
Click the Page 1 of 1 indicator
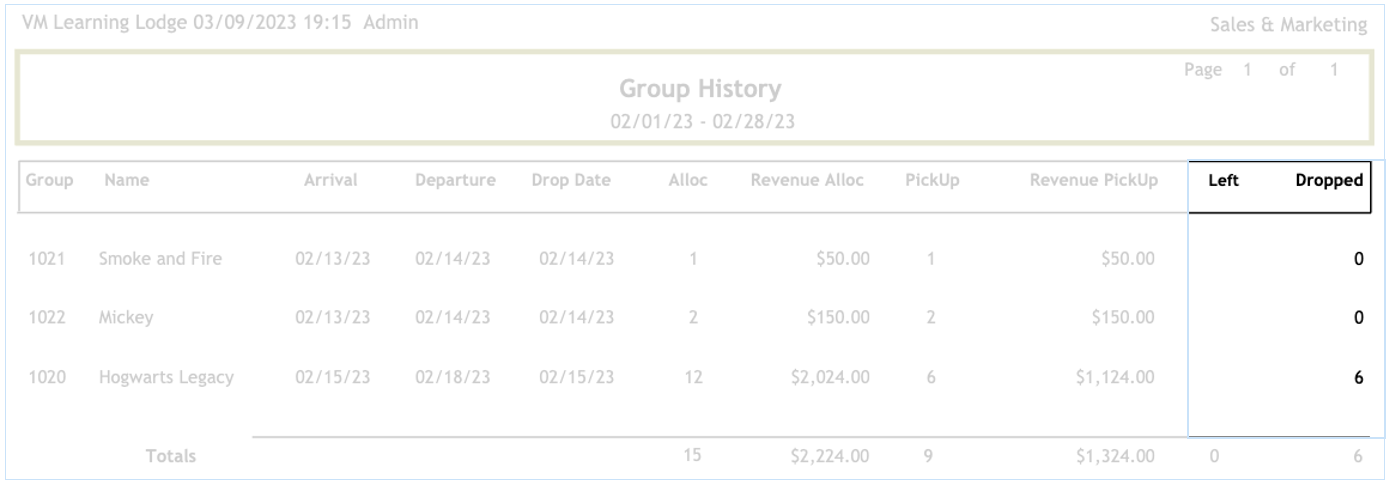click(x=1266, y=72)
